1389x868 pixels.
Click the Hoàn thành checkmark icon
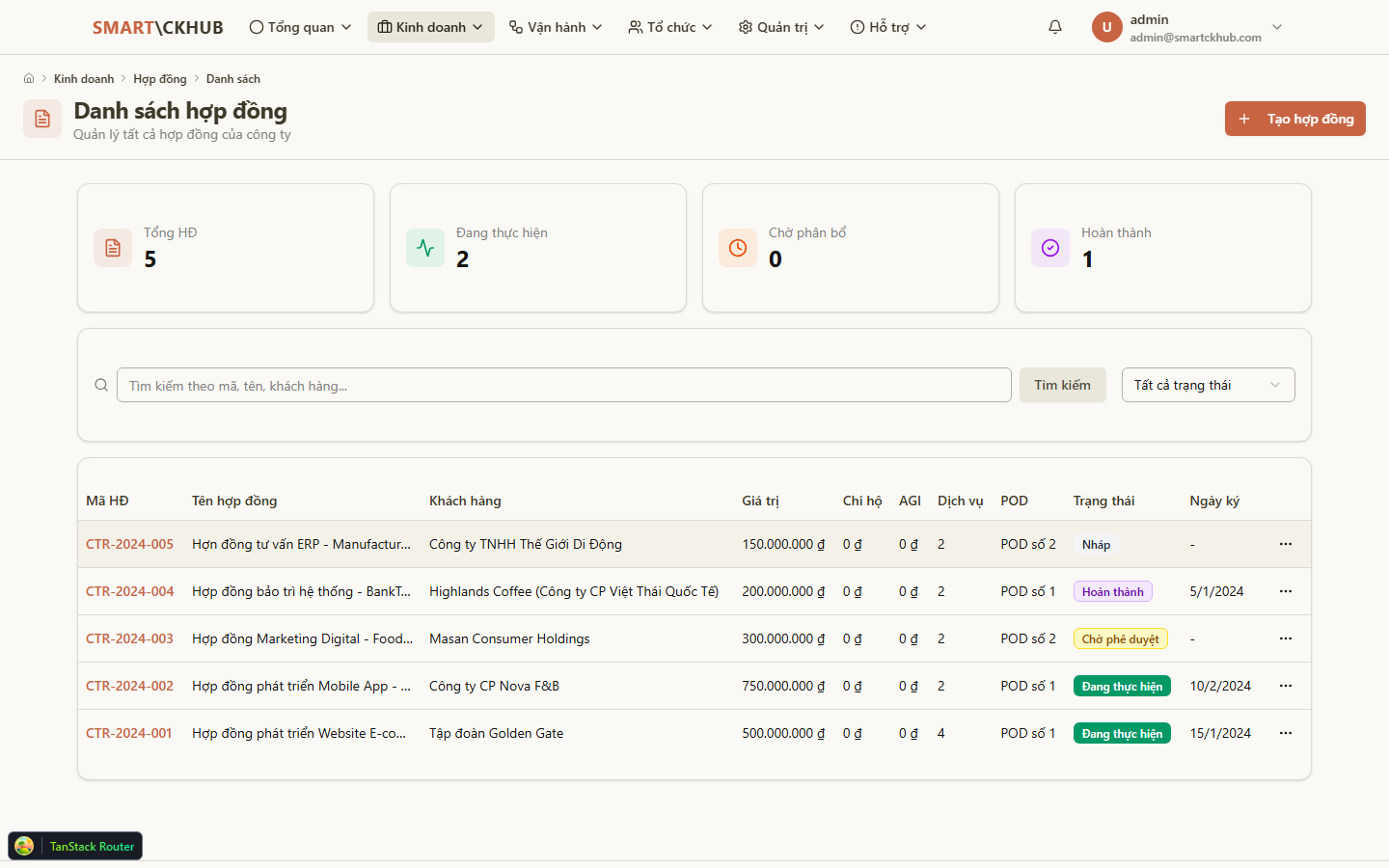pos(1050,248)
